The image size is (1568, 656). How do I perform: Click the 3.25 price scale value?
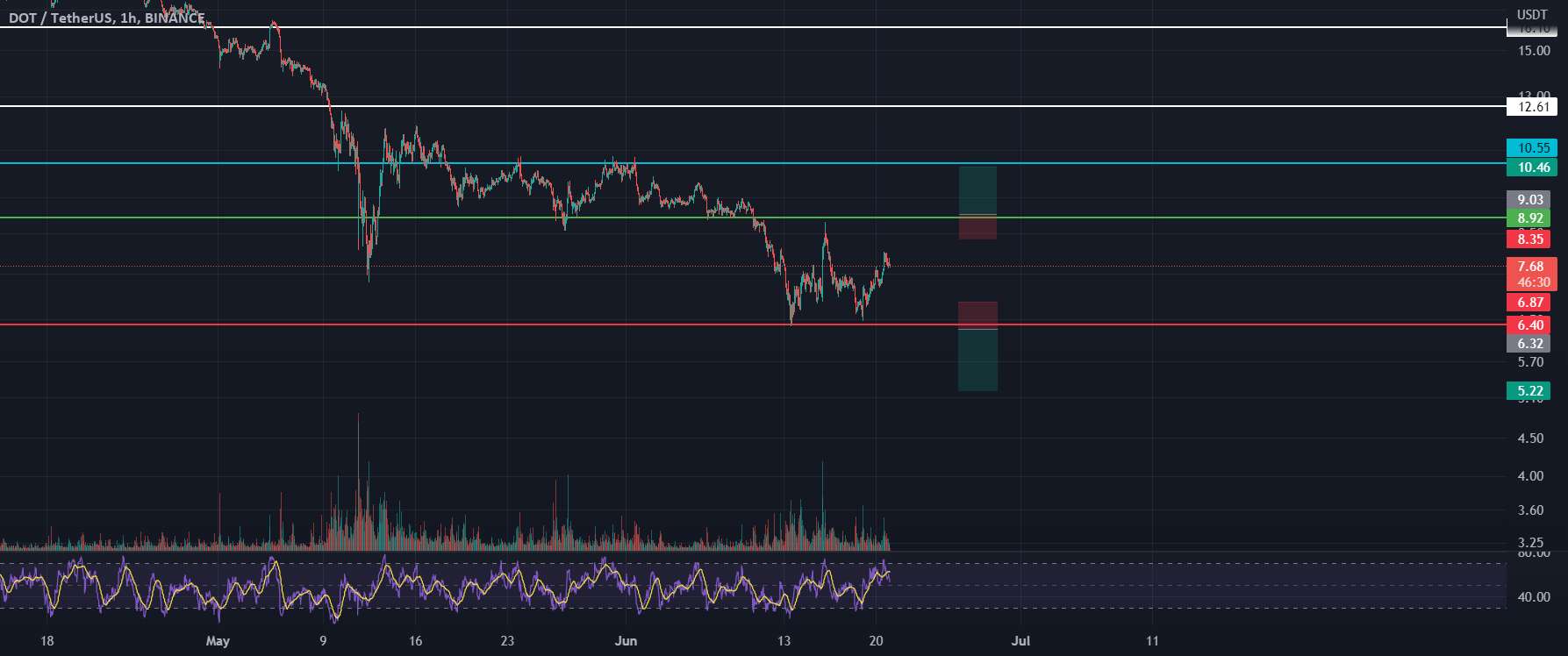(1530, 543)
